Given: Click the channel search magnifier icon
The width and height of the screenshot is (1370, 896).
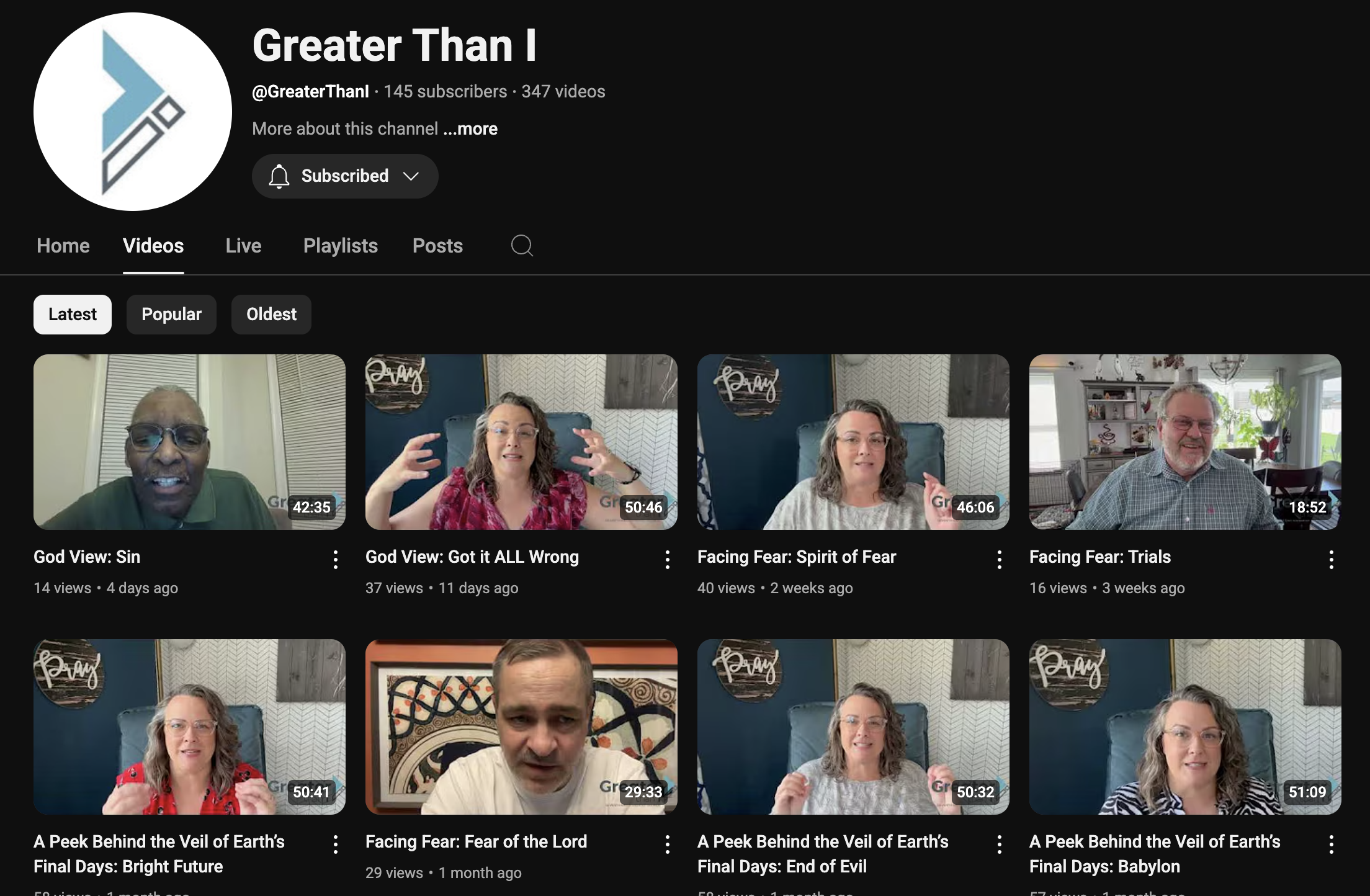Looking at the screenshot, I should tap(522, 246).
